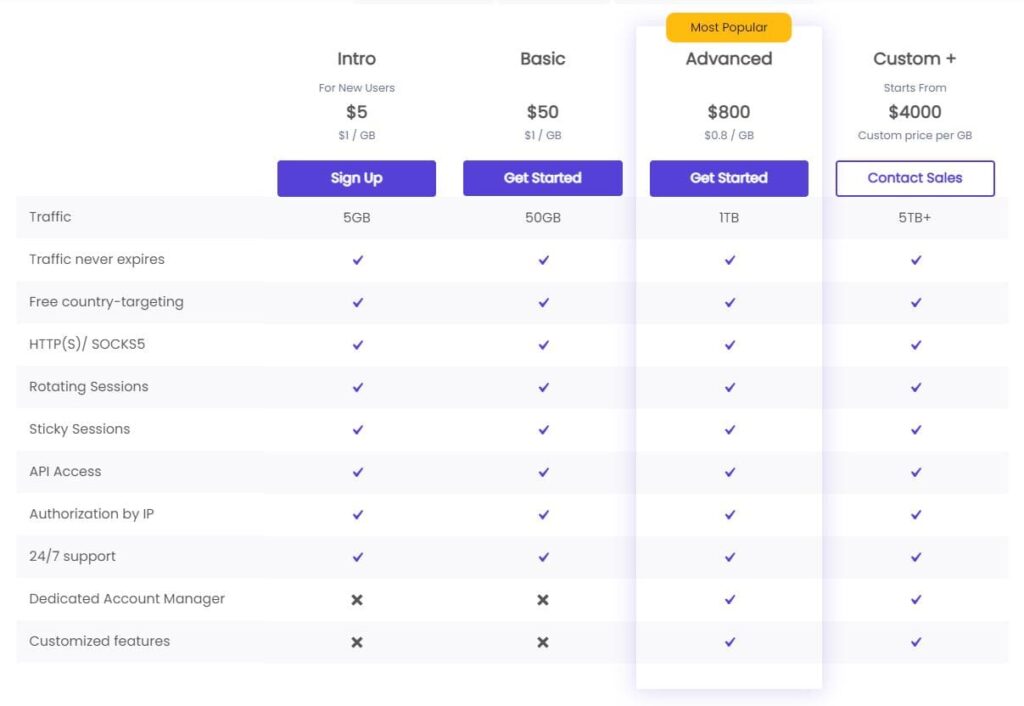Image resolution: width=1024 pixels, height=706 pixels.
Task: Click the Most Popular badge
Action: 729,27
